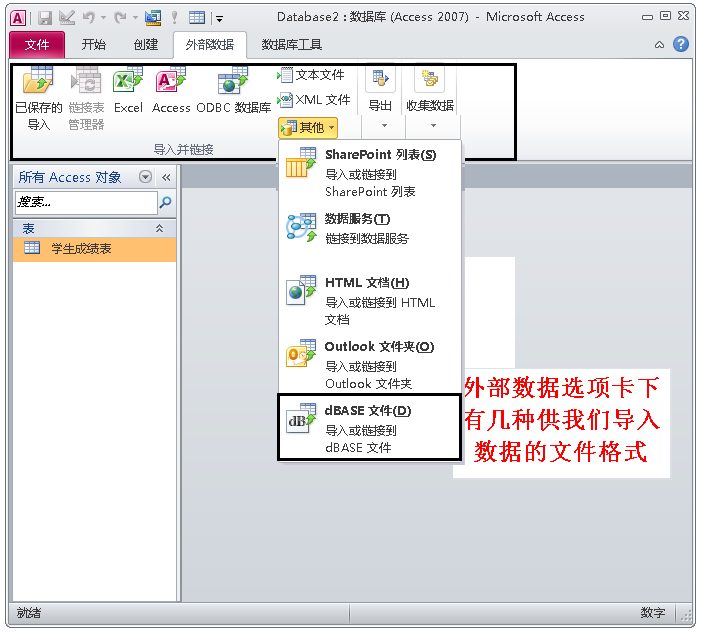Click the Access application logo icon
This screenshot has height=632, width=702.
[x=18, y=18]
